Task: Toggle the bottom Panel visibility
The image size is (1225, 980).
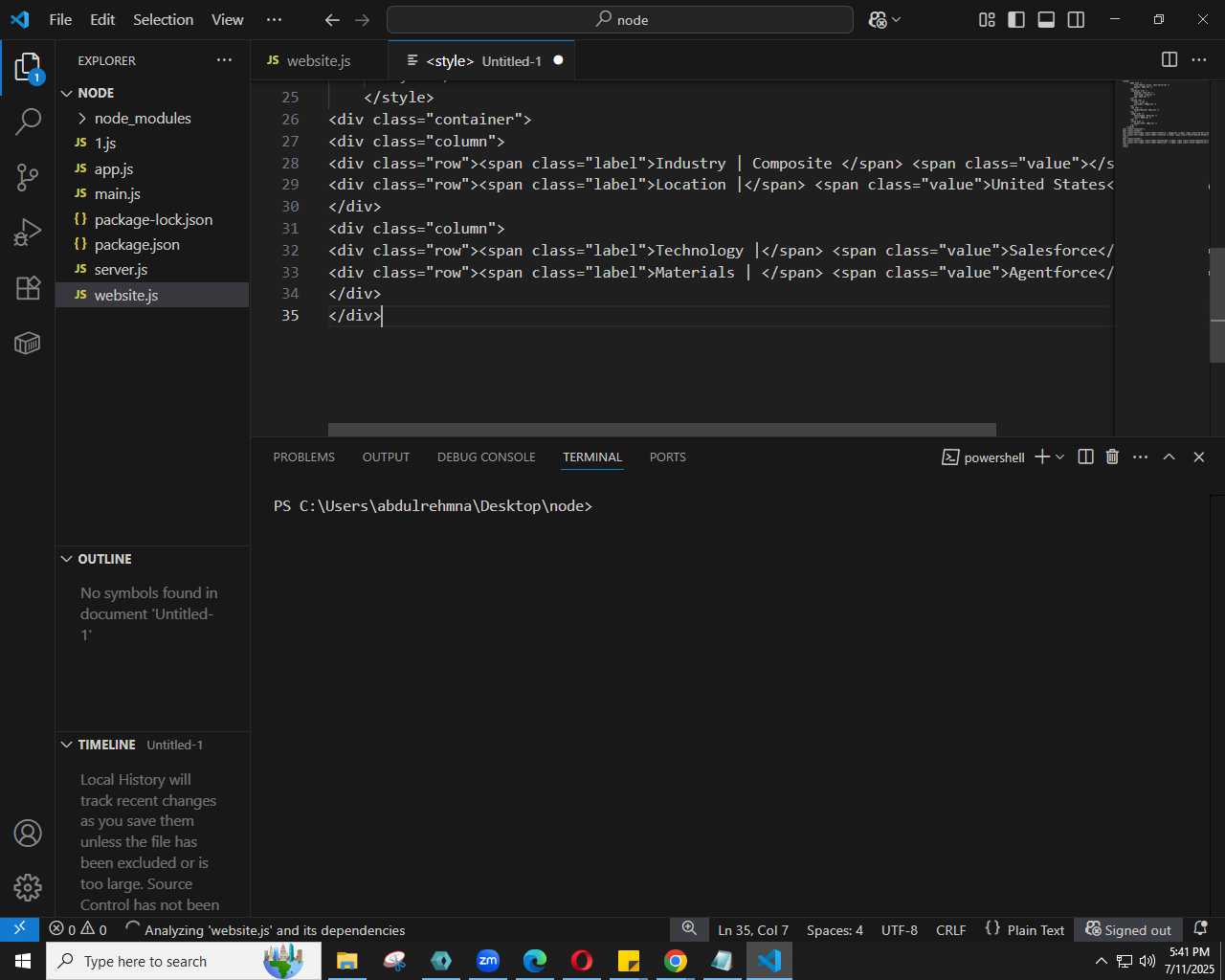Action: pyautogui.click(x=1046, y=20)
